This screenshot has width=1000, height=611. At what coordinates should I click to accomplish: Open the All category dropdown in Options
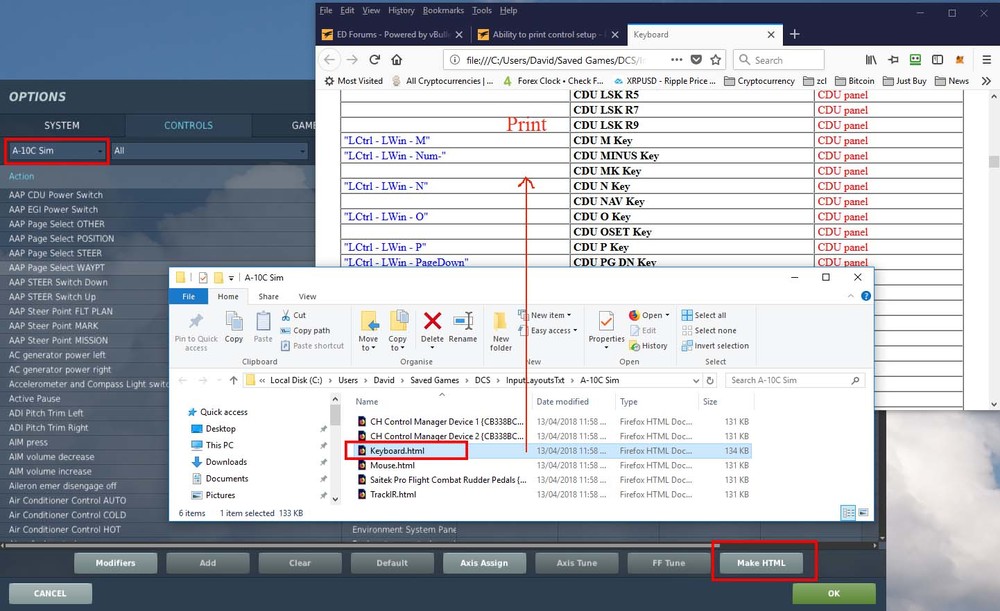tap(210, 151)
